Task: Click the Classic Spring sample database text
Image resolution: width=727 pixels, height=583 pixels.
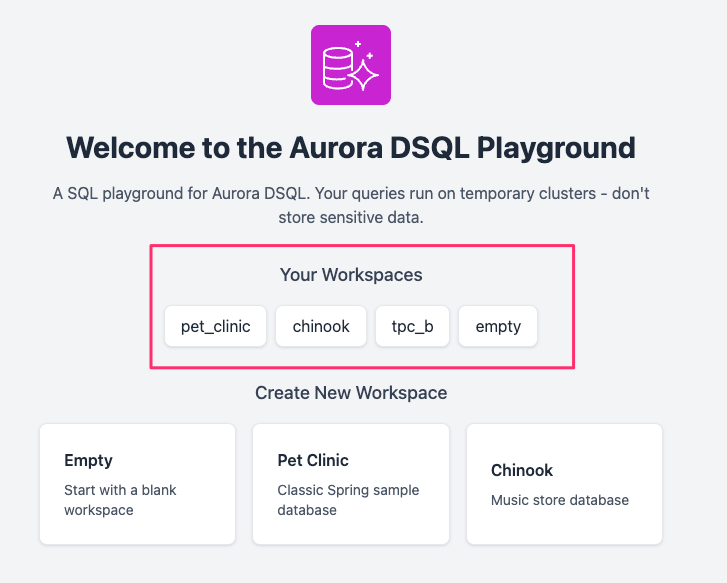Action: [x=348, y=500]
